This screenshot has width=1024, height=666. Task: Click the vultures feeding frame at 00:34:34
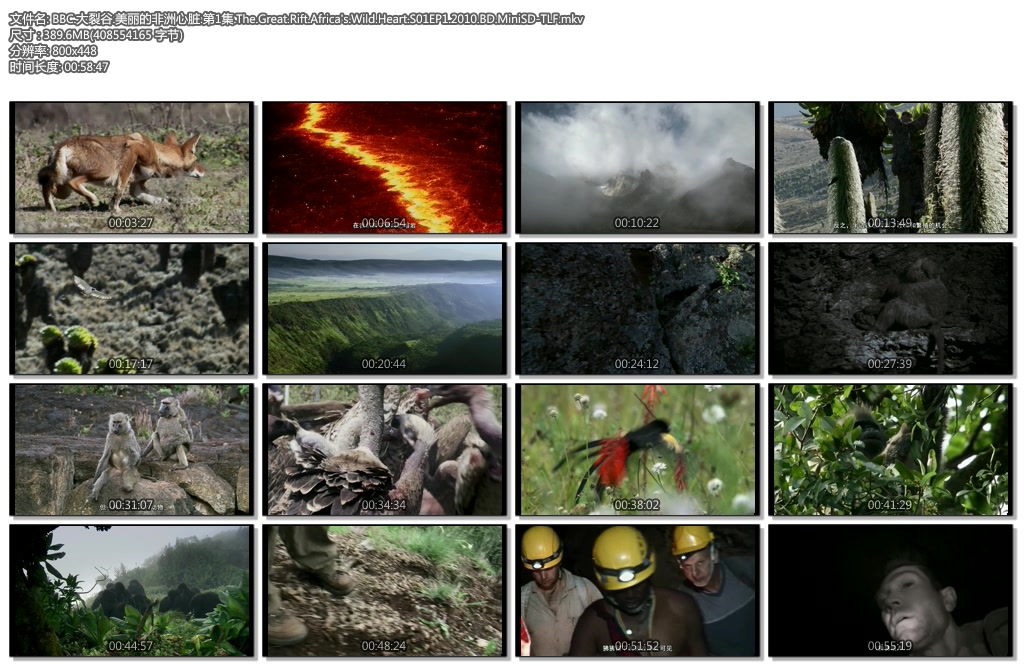coord(384,449)
